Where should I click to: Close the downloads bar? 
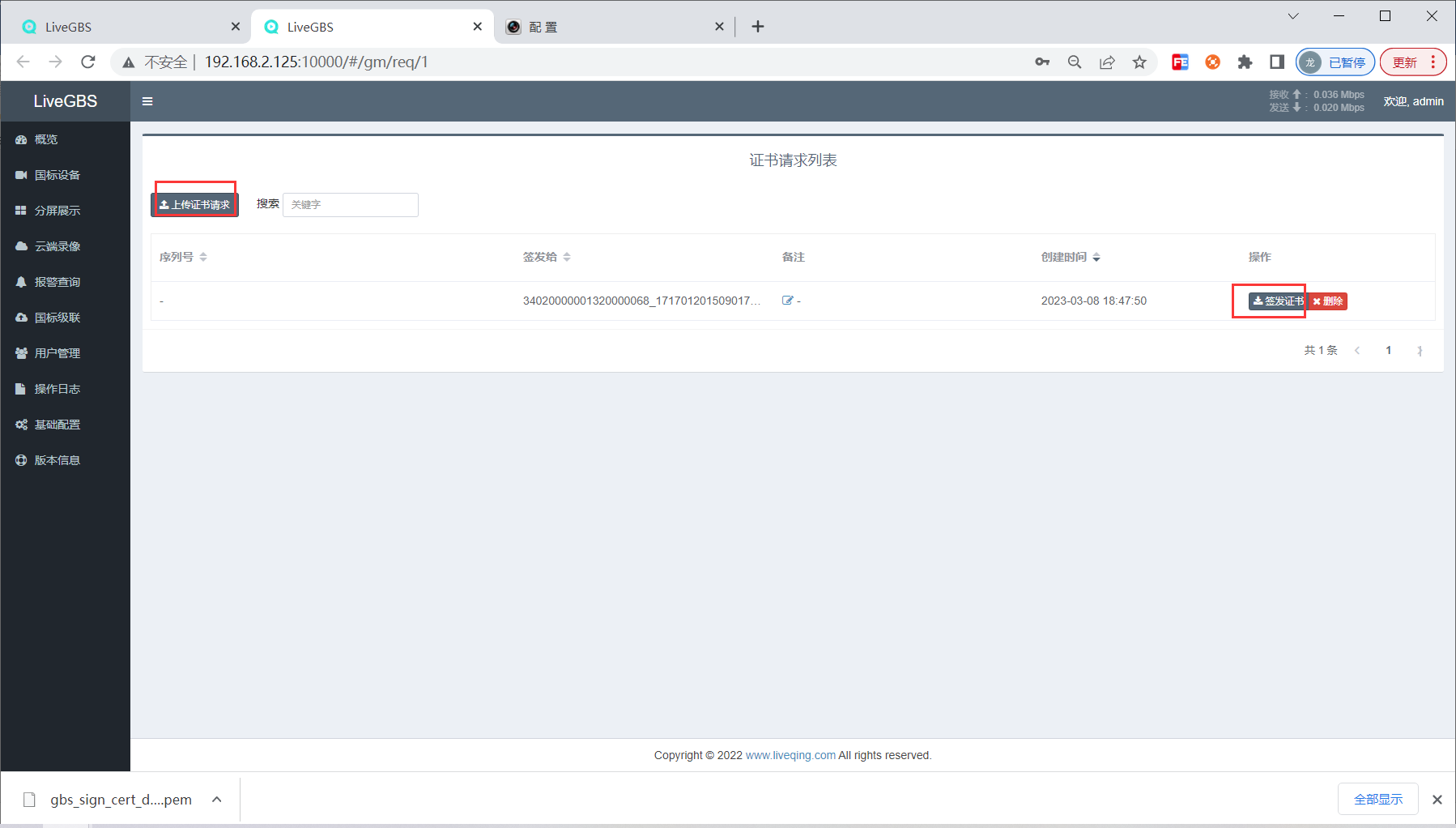1437,800
